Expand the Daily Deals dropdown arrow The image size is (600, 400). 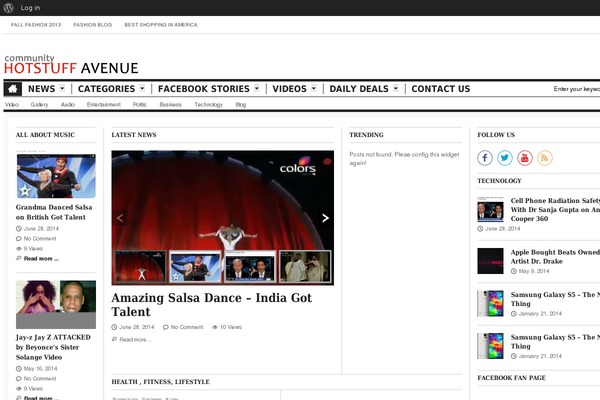pos(396,88)
